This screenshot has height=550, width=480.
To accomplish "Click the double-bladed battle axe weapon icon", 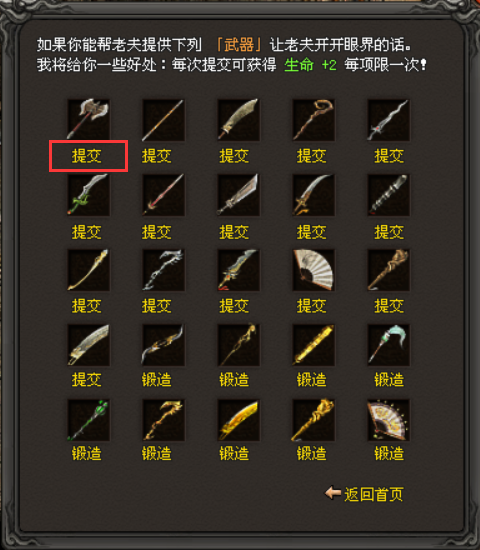I will [88, 120].
